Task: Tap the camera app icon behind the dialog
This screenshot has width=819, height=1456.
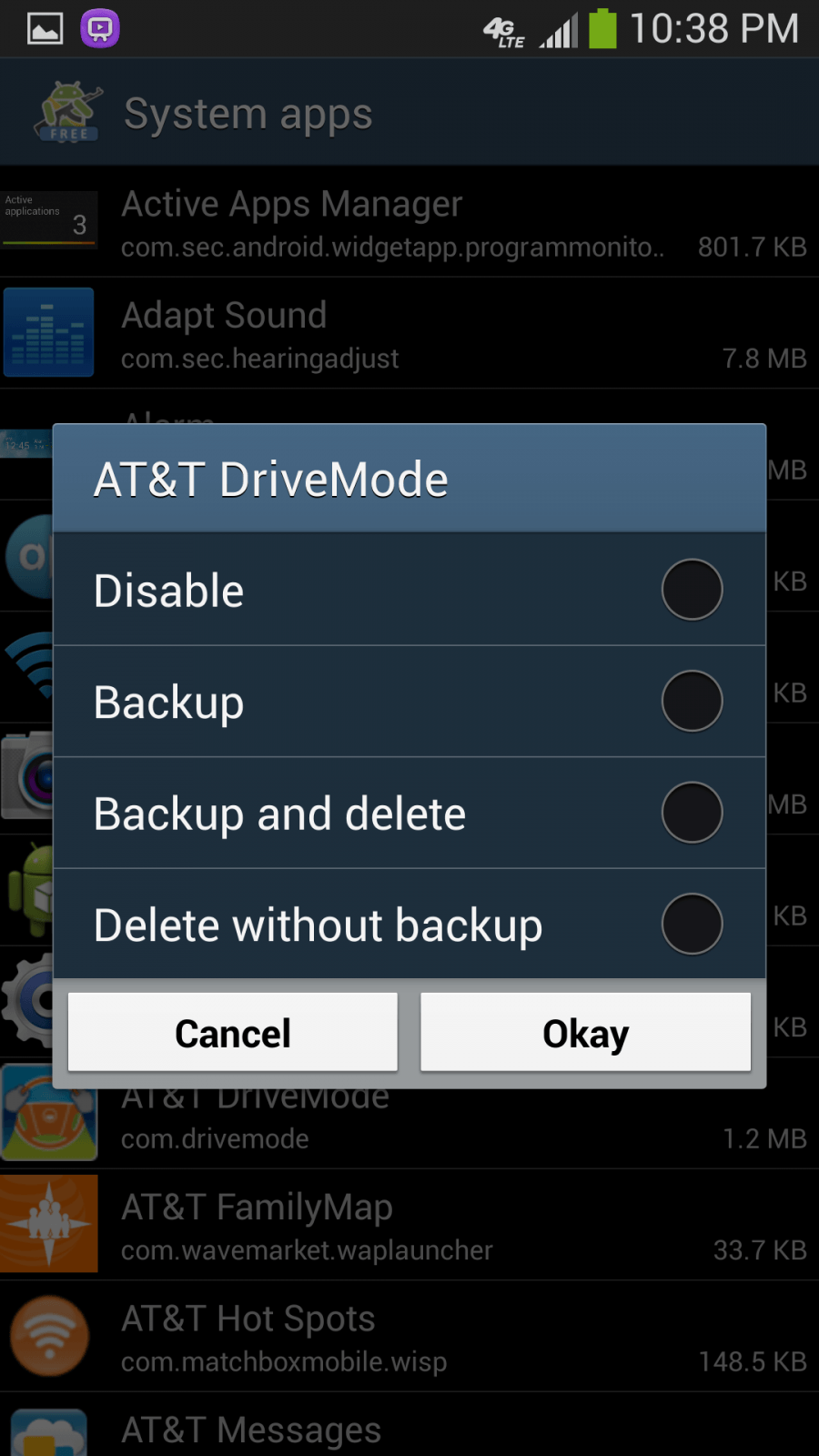Action: (27, 776)
